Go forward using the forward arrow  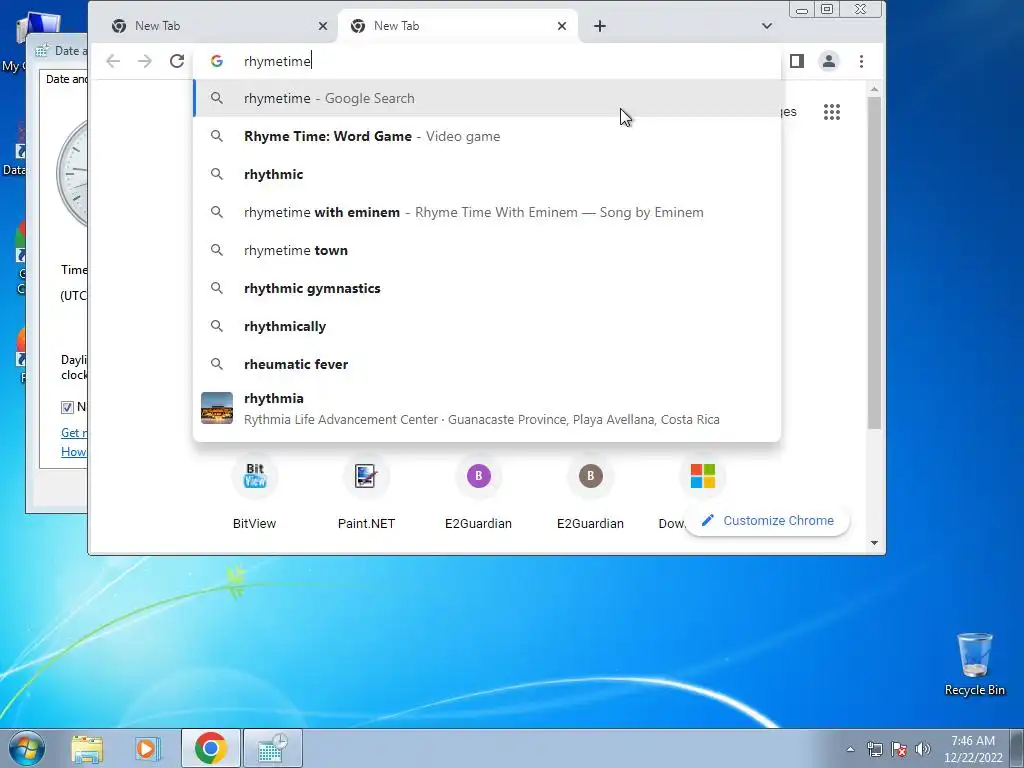pyautogui.click(x=145, y=61)
